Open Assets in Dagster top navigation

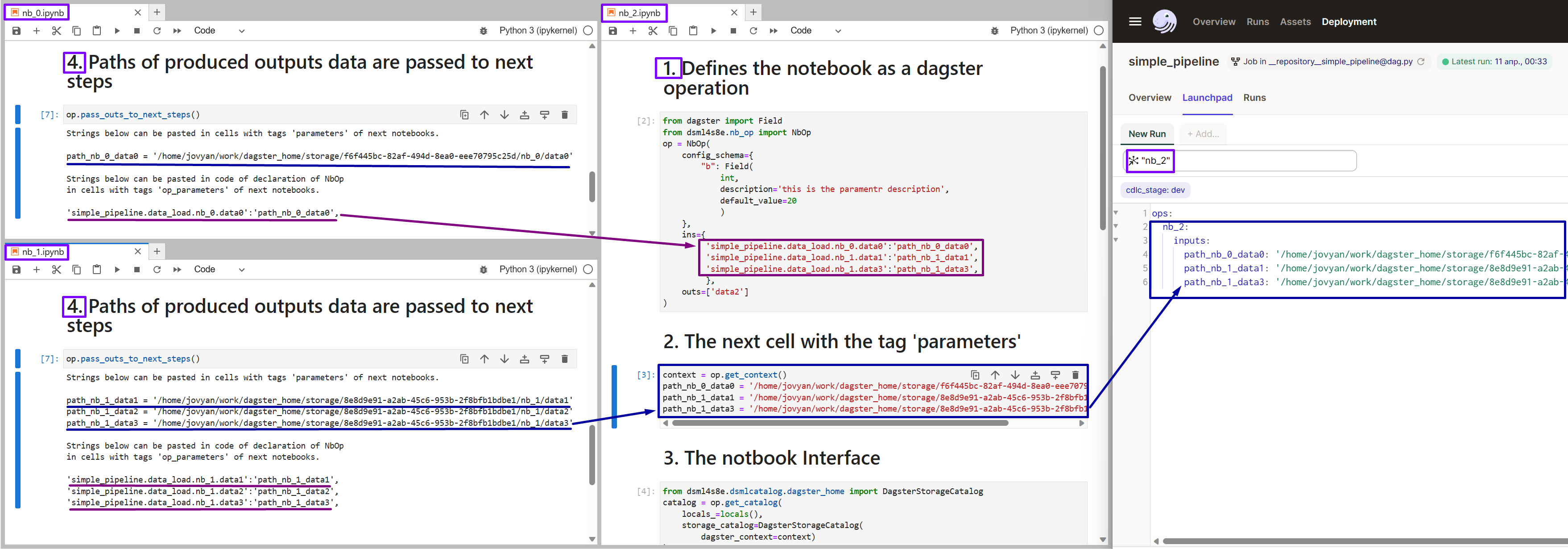[1295, 21]
